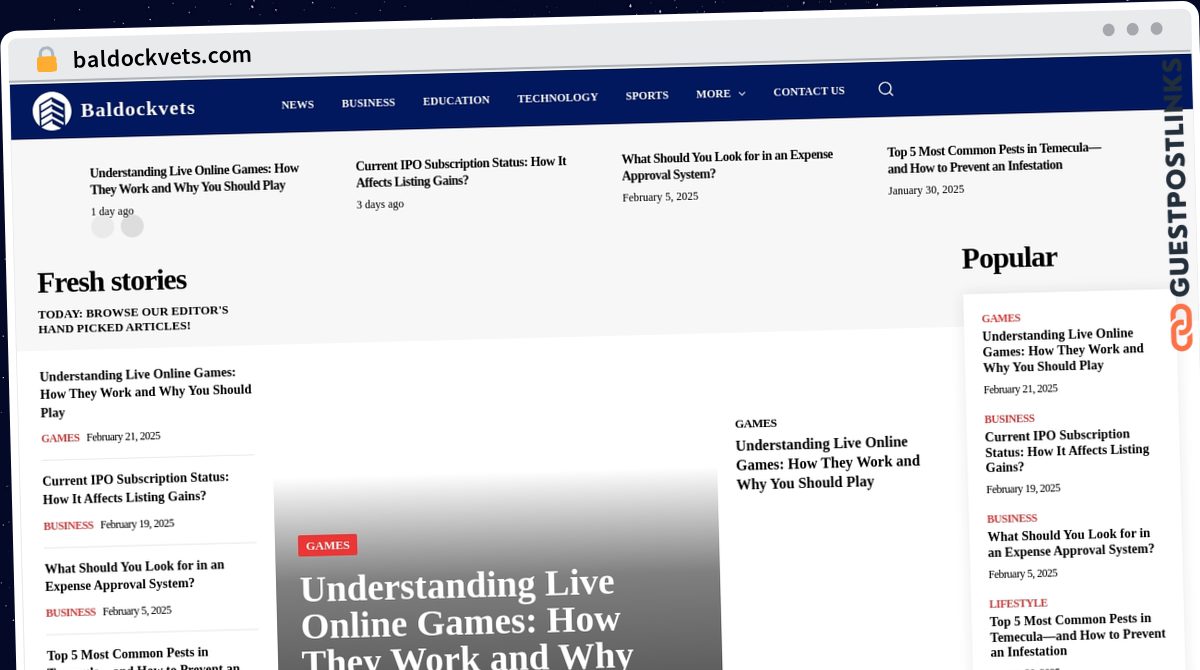The width and height of the screenshot is (1200, 670).
Task: Open the Popular sidebar Current IPO article
Action: point(1067,451)
